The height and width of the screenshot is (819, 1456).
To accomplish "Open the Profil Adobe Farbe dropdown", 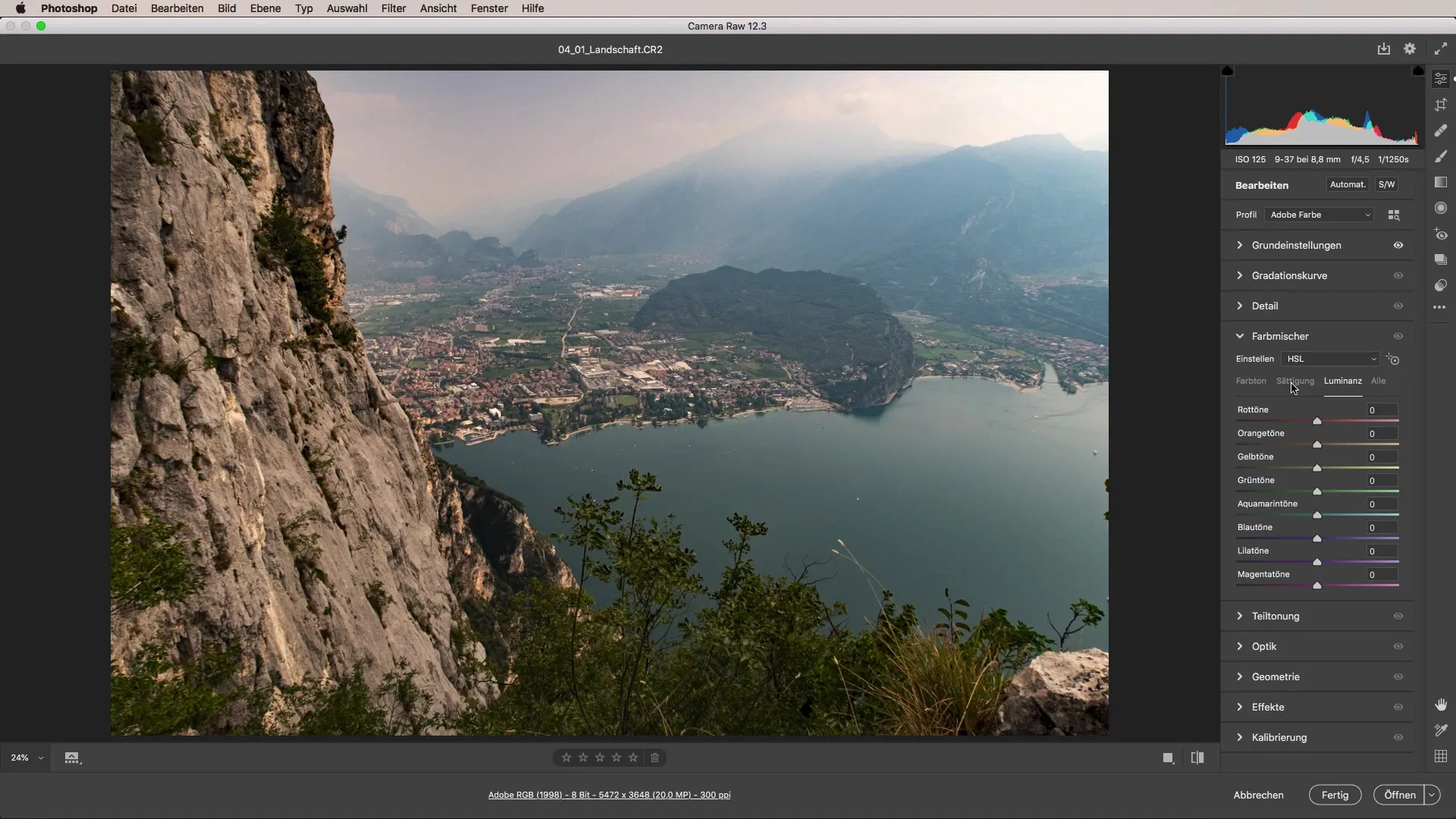I will [1320, 215].
